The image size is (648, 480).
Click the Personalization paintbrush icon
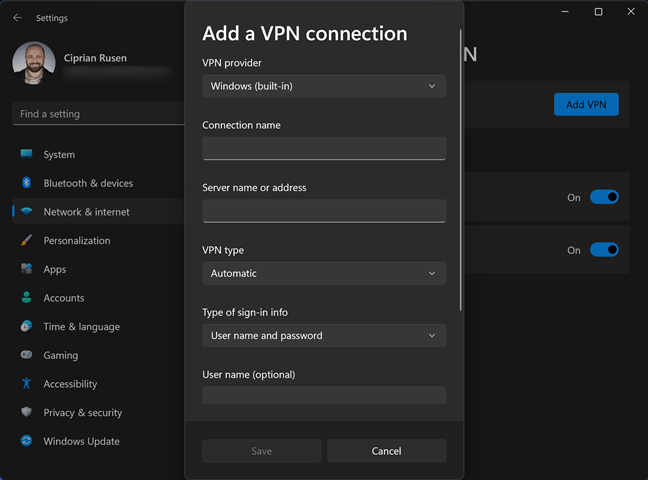26,240
